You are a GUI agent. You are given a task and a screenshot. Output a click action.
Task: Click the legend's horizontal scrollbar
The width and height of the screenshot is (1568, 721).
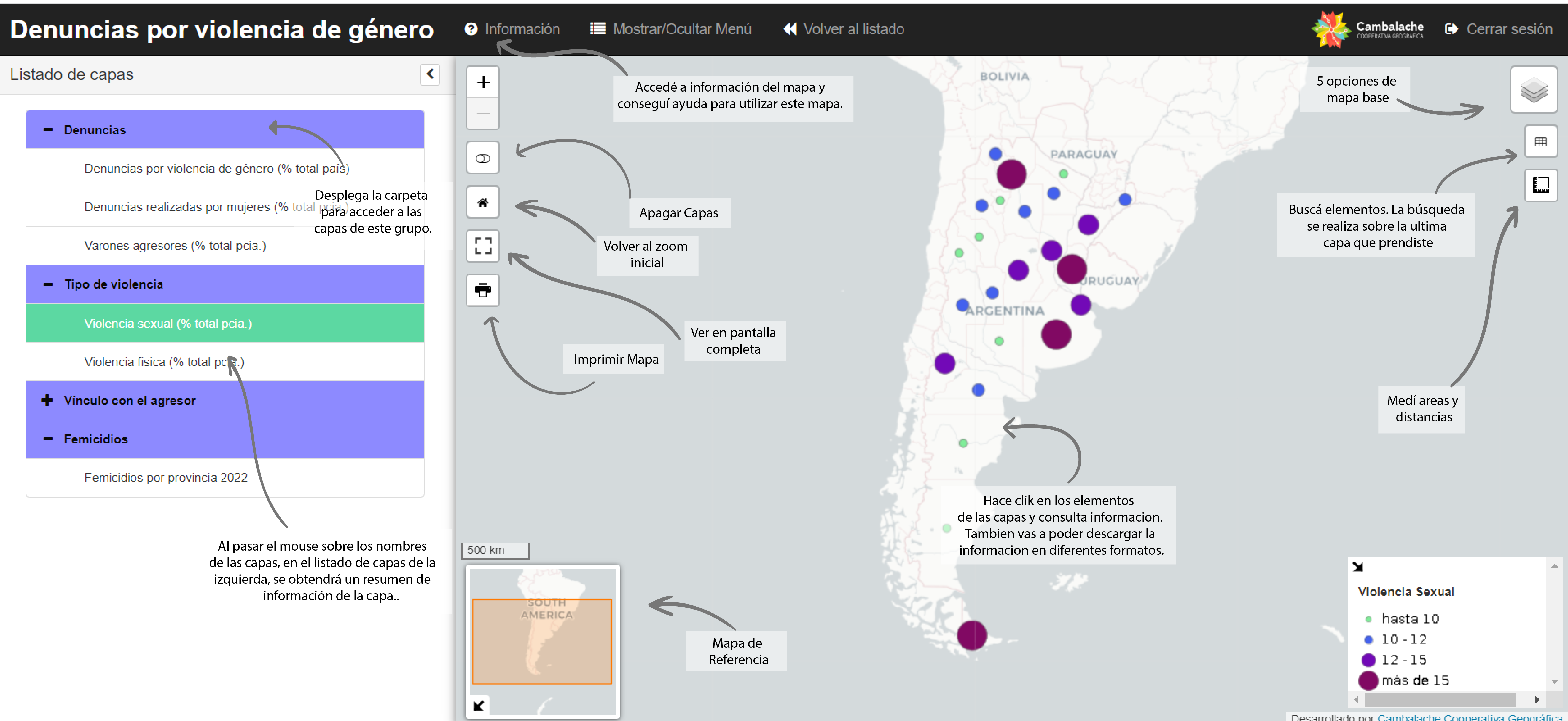[1440, 699]
